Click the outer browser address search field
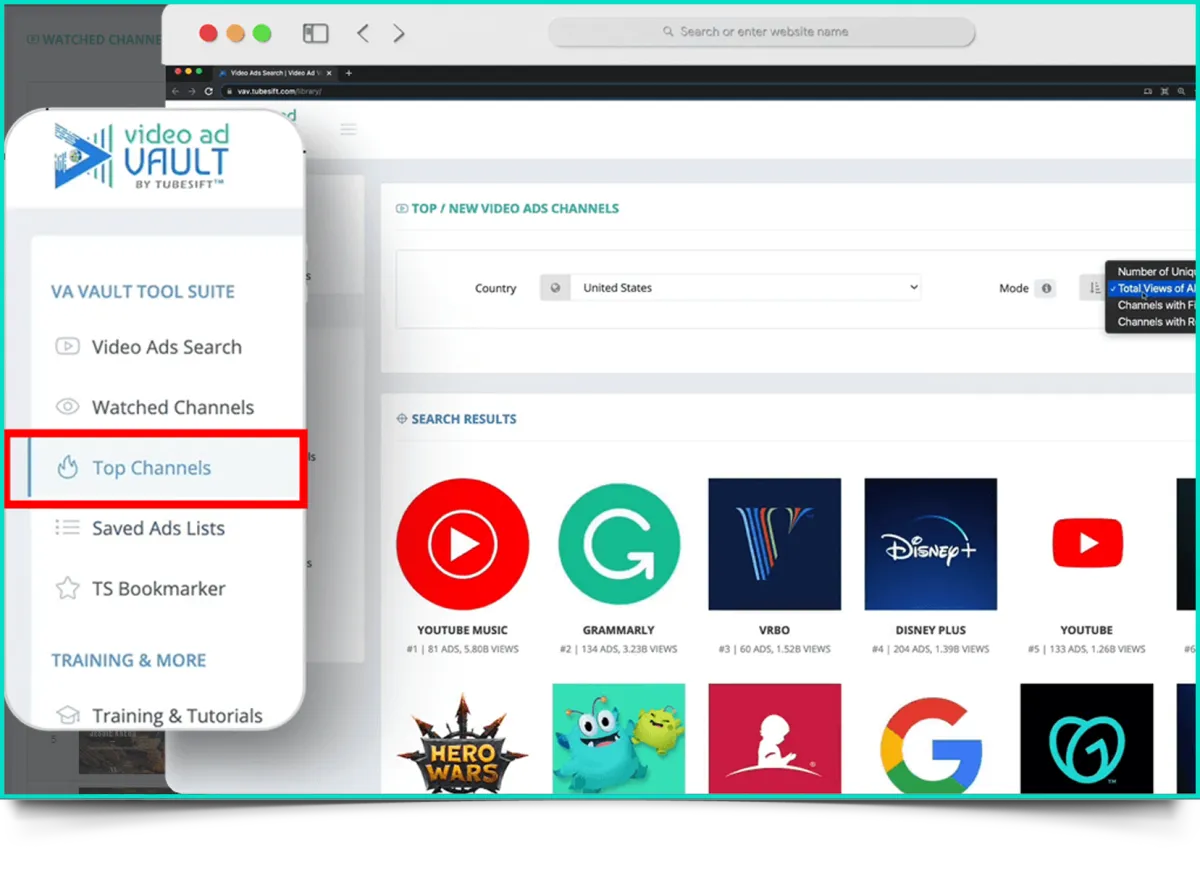 tap(761, 32)
